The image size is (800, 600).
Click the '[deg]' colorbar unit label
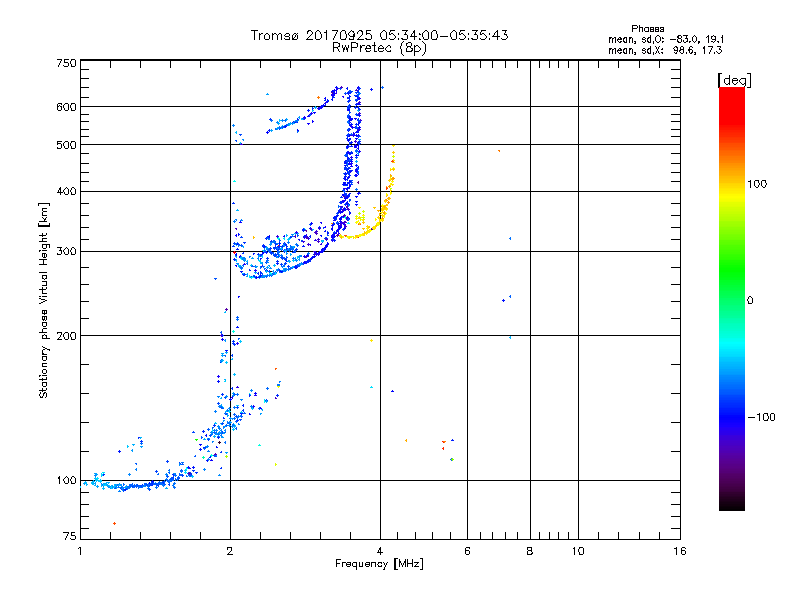[x=734, y=80]
